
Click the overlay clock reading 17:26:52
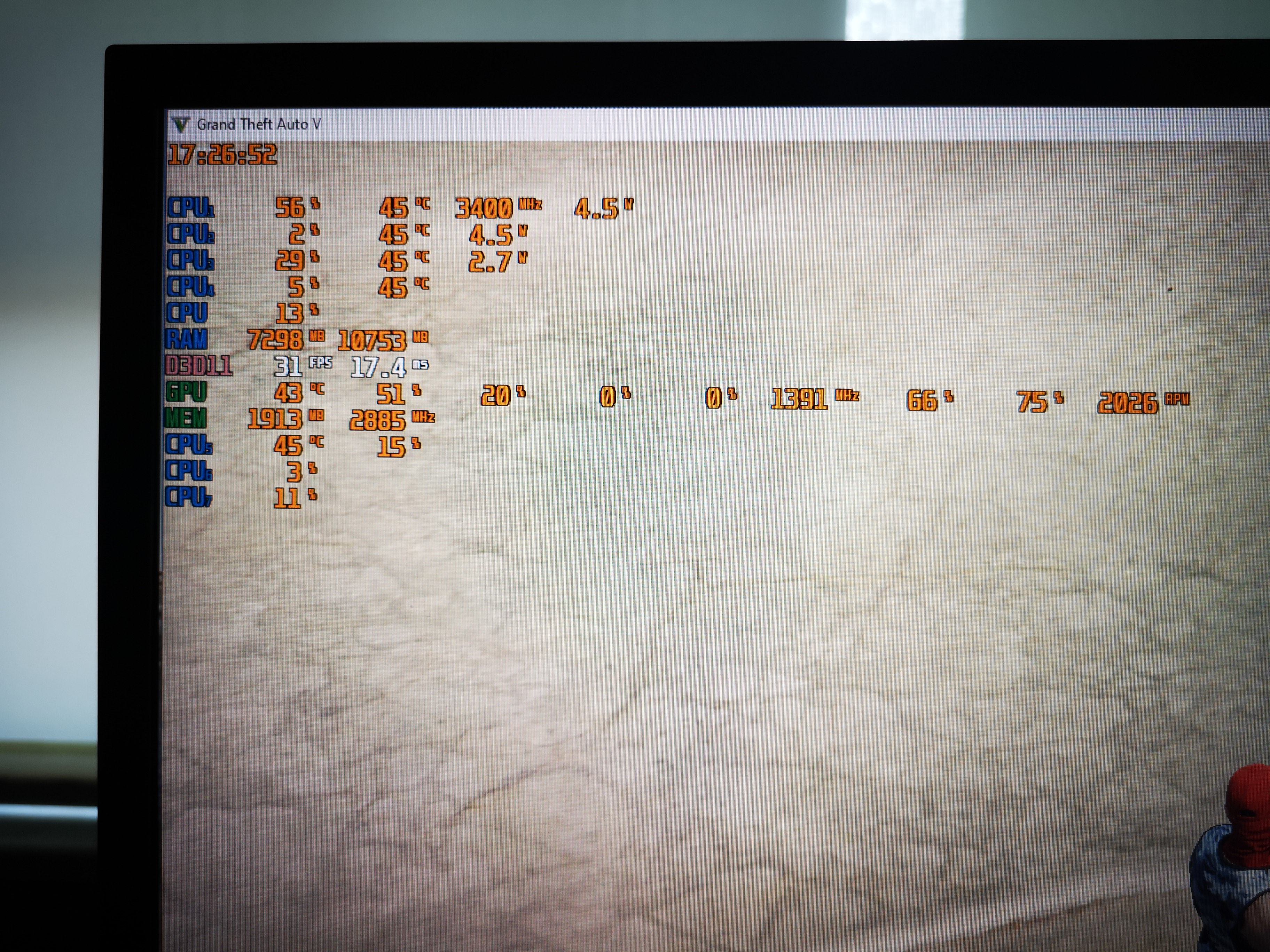coord(222,155)
